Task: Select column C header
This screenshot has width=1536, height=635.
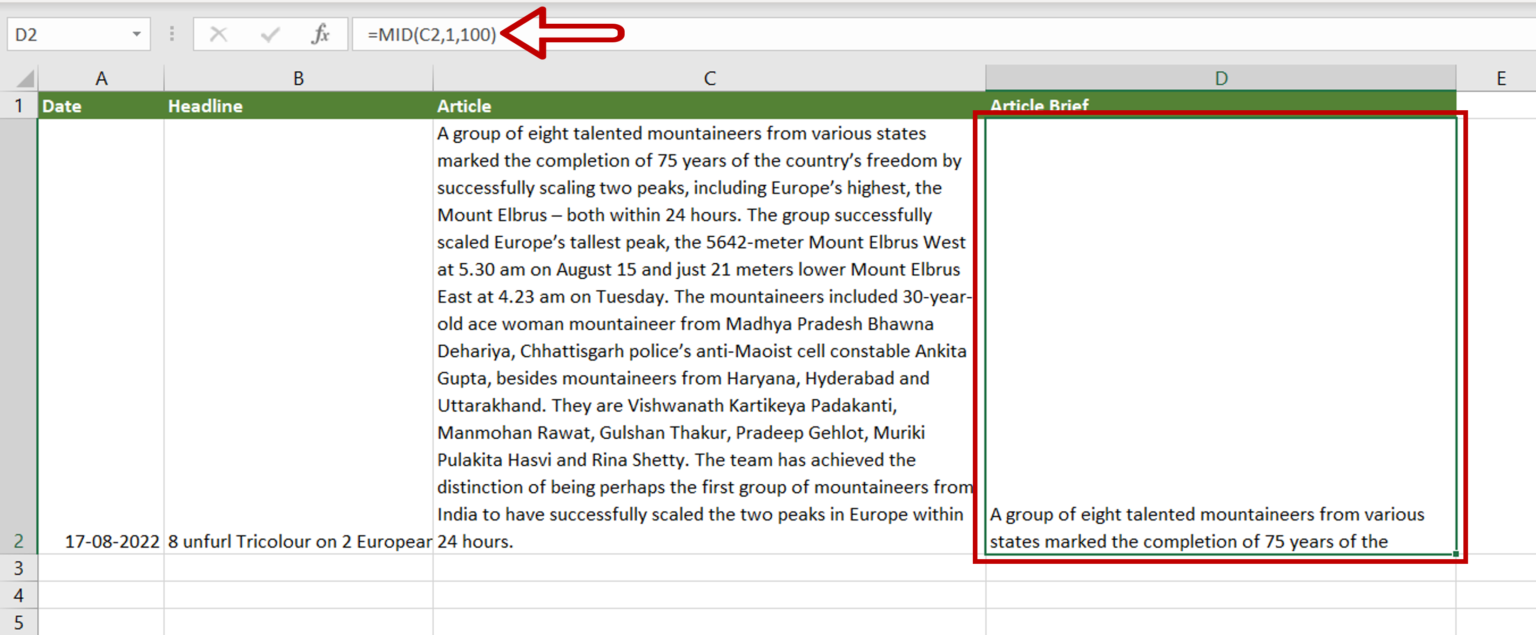Action: 709,79
